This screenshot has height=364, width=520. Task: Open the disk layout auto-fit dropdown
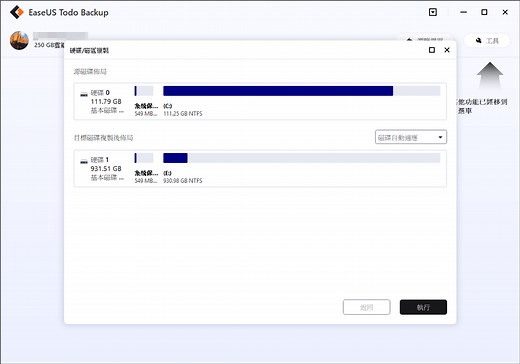[411, 137]
